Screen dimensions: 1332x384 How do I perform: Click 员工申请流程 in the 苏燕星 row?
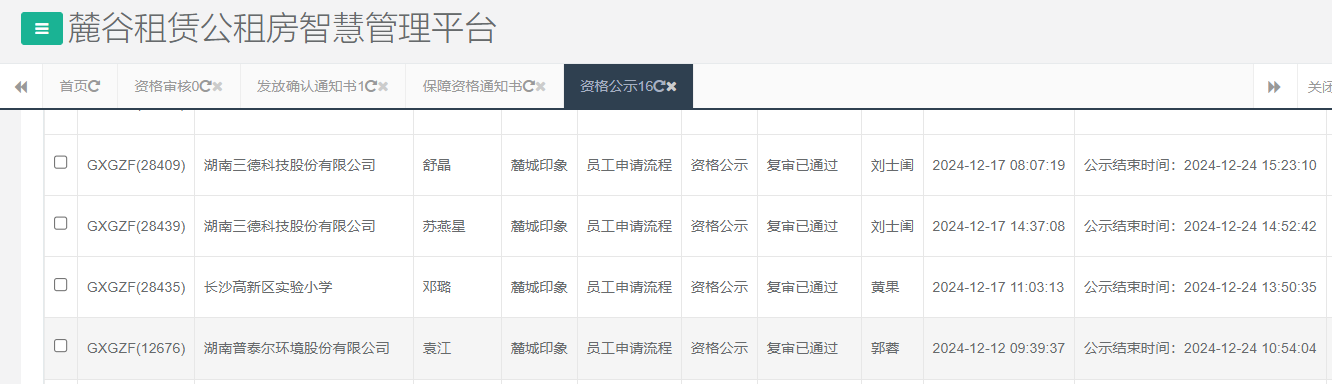pyautogui.click(x=629, y=226)
